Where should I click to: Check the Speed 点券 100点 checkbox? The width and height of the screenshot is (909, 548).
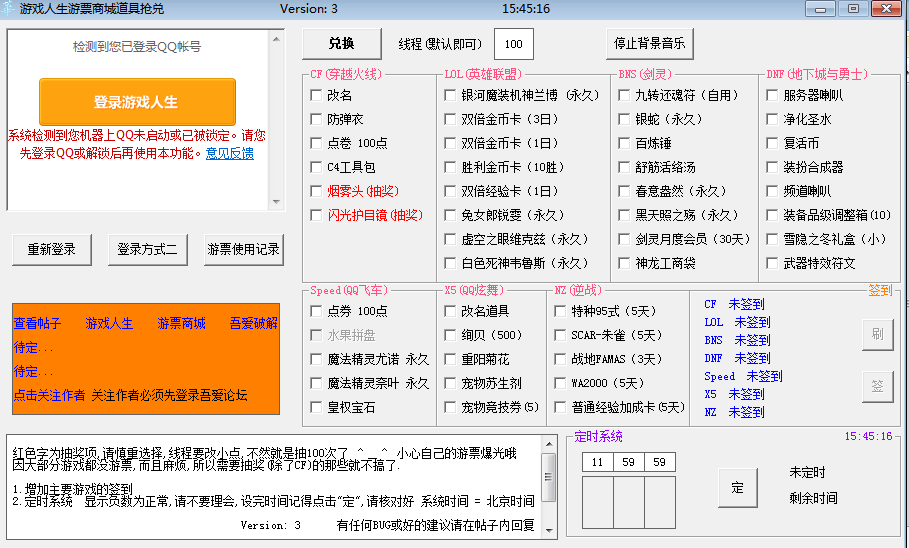point(316,311)
